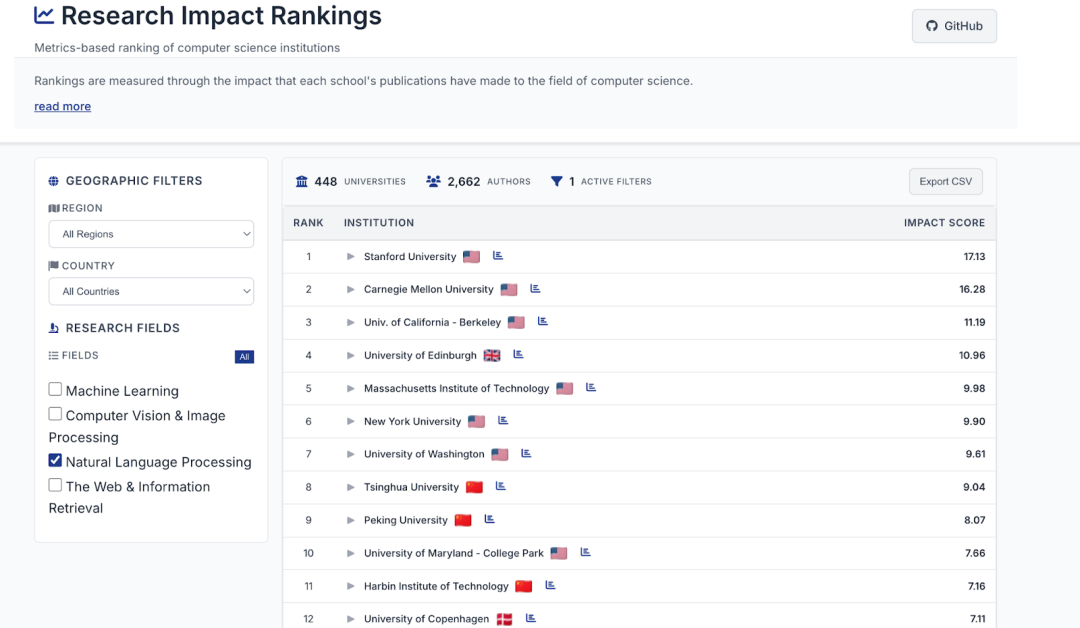Viewport: 1080px width, 628px height.
Task: Click the GitHub button
Action: click(954, 26)
